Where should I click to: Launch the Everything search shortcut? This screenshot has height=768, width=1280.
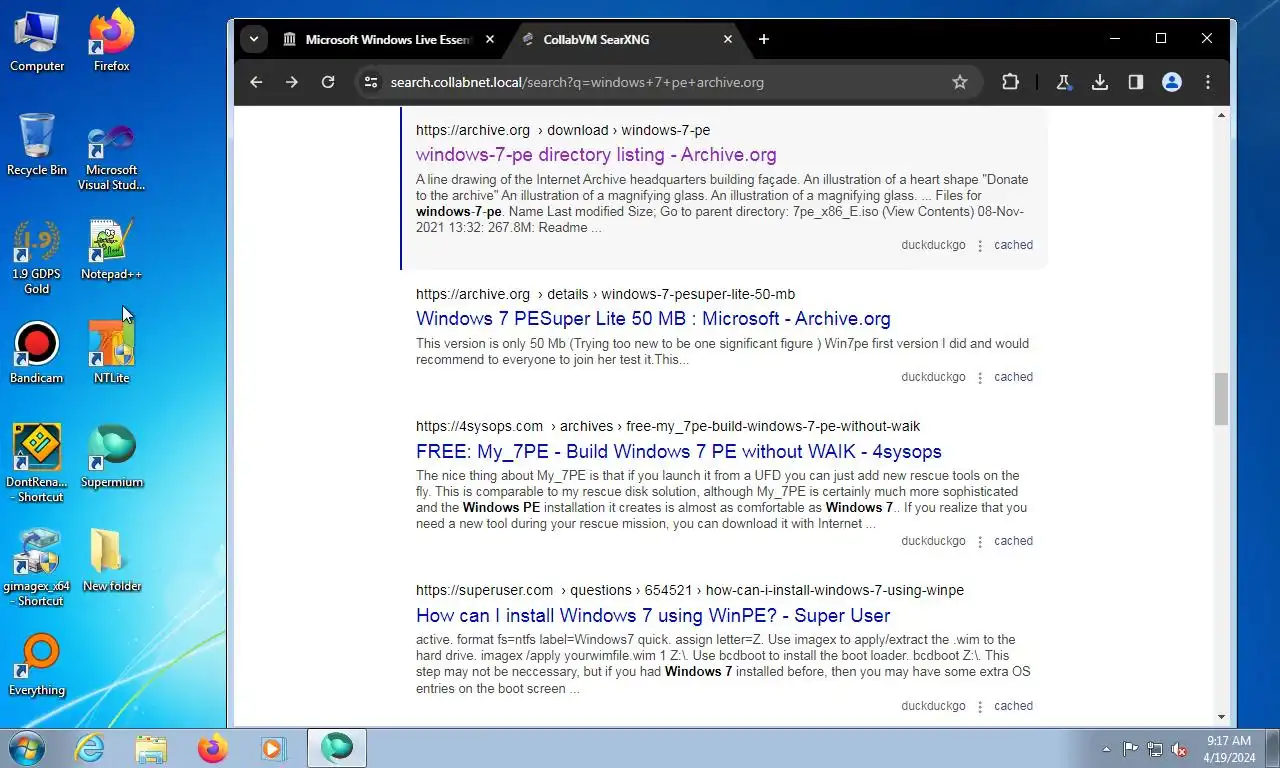tap(37, 666)
